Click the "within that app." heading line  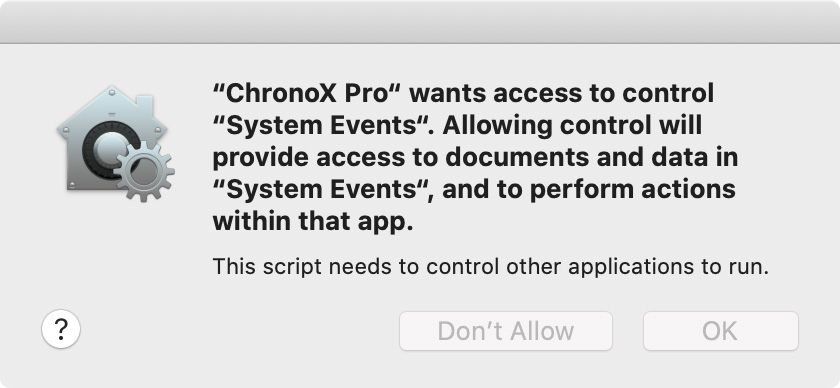pyautogui.click(x=313, y=222)
